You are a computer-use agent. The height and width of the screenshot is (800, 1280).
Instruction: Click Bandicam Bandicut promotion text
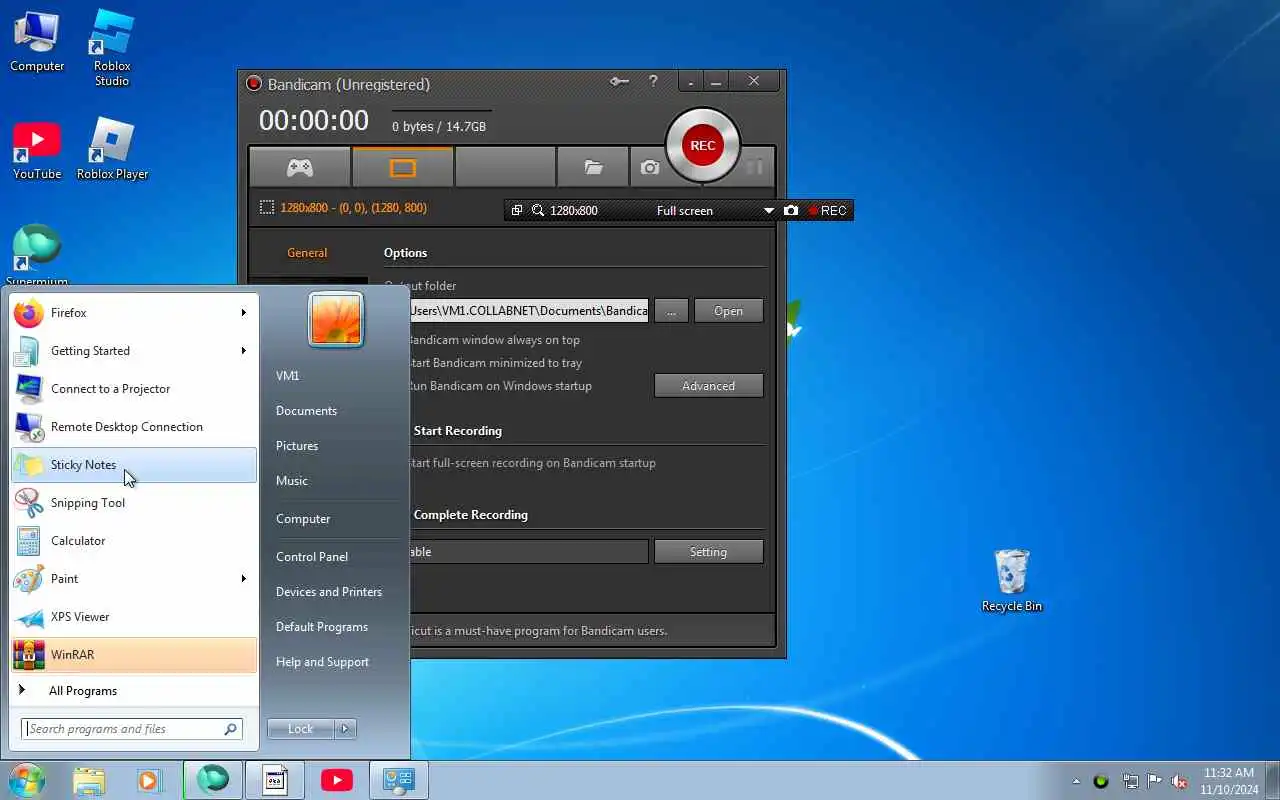[539, 631]
